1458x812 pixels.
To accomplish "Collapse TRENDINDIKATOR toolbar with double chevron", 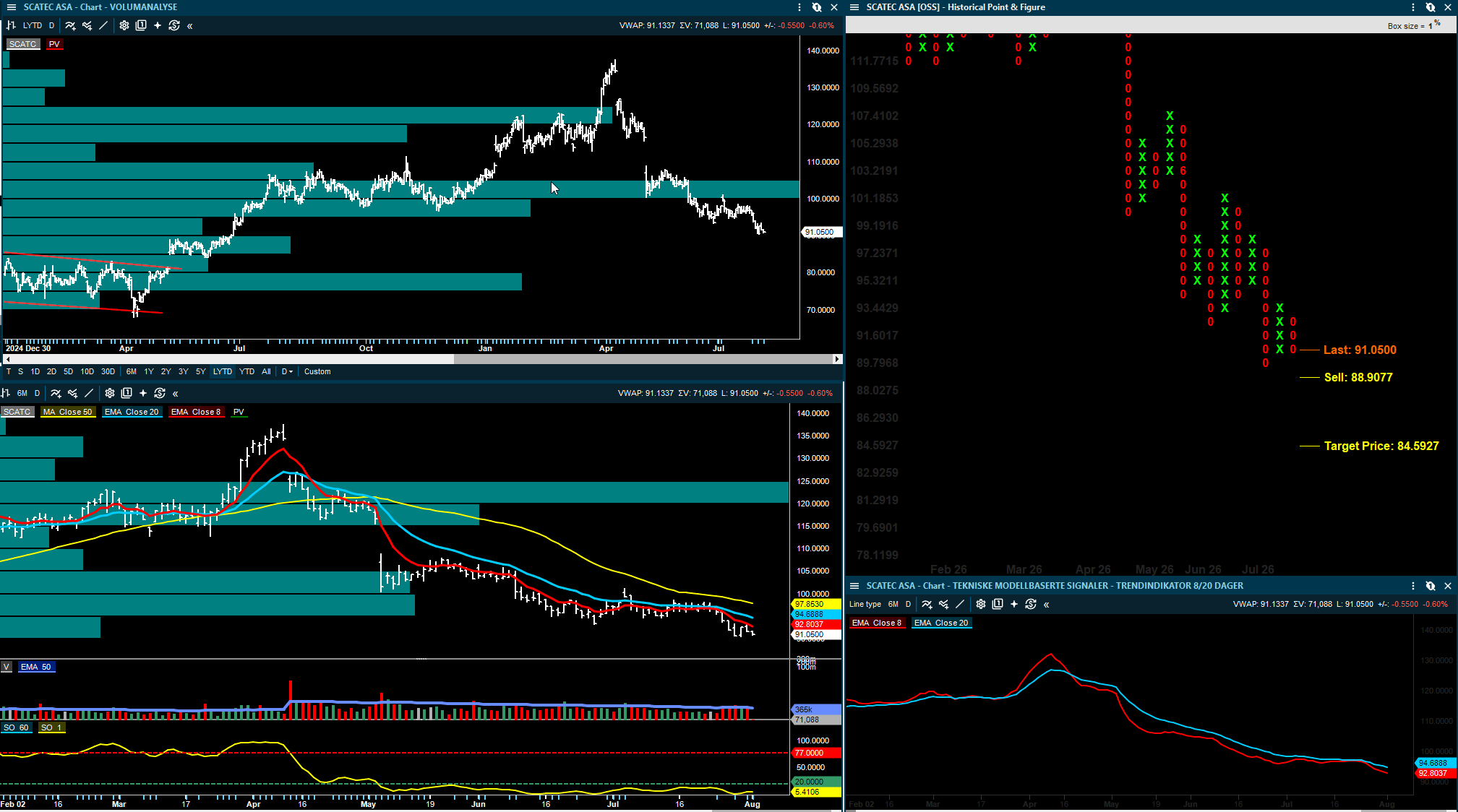I will pyautogui.click(x=1047, y=605).
